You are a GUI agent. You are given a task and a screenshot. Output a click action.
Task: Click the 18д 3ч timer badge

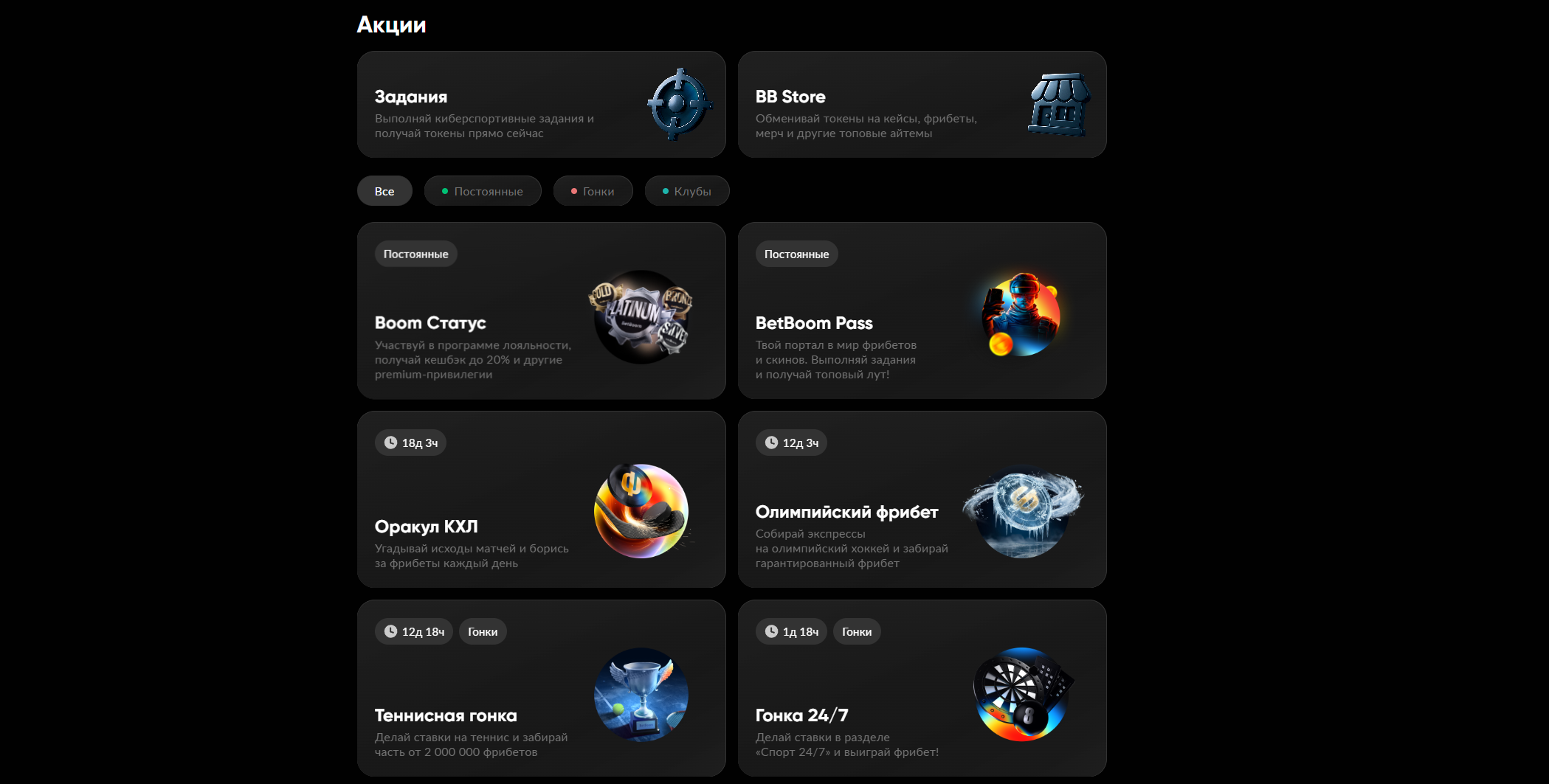(410, 443)
